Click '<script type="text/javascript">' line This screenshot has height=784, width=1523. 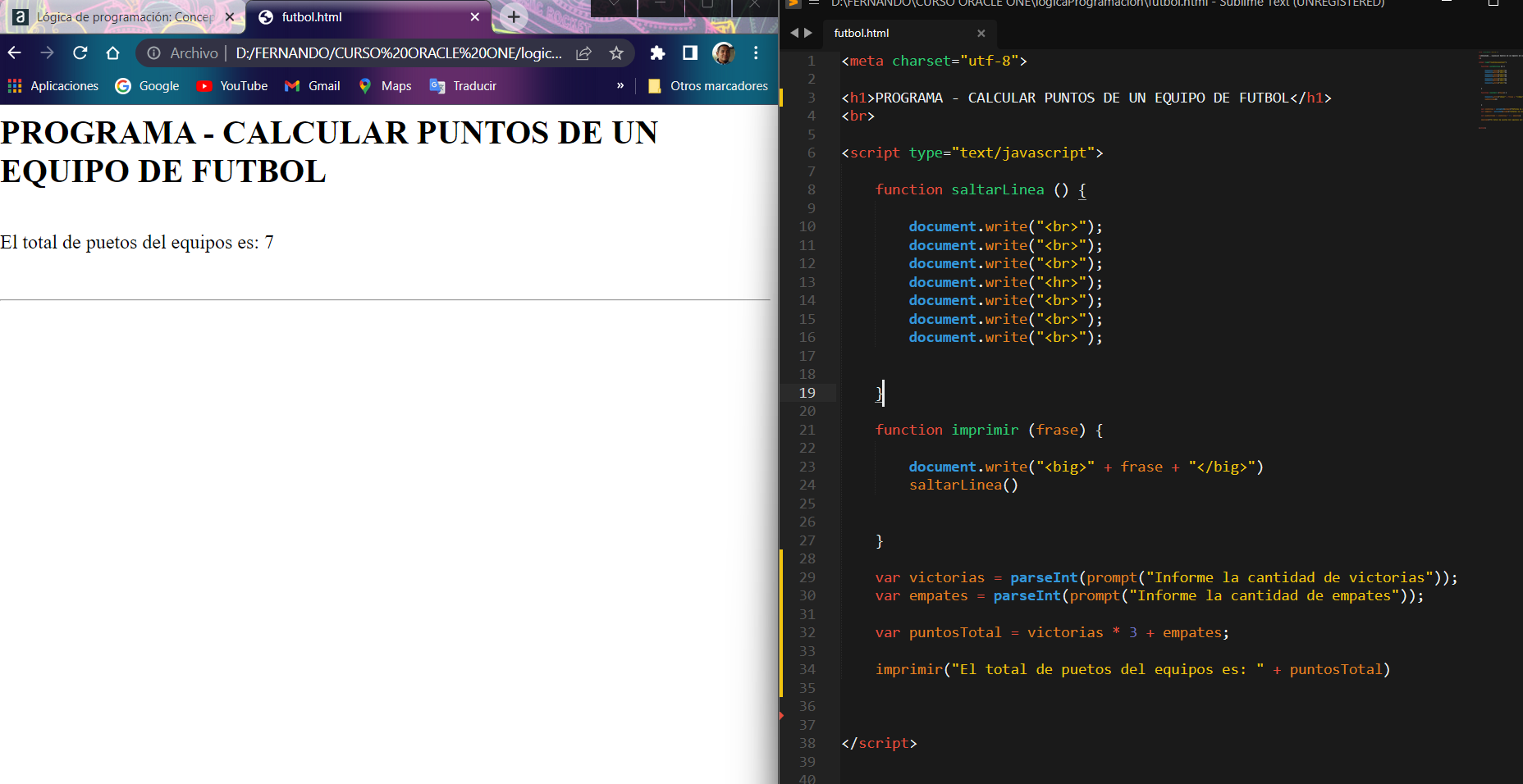tap(972, 153)
